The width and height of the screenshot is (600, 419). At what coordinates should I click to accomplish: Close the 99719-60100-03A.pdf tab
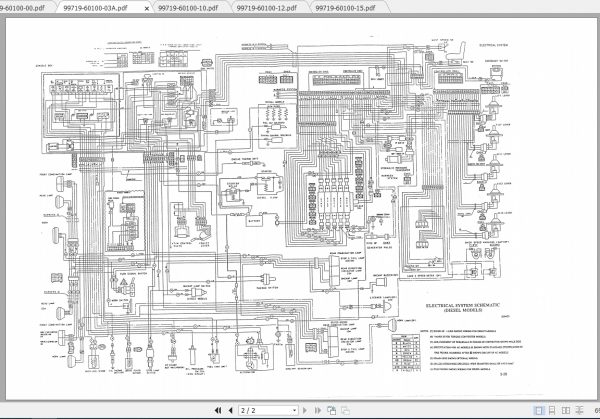point(147,8)
